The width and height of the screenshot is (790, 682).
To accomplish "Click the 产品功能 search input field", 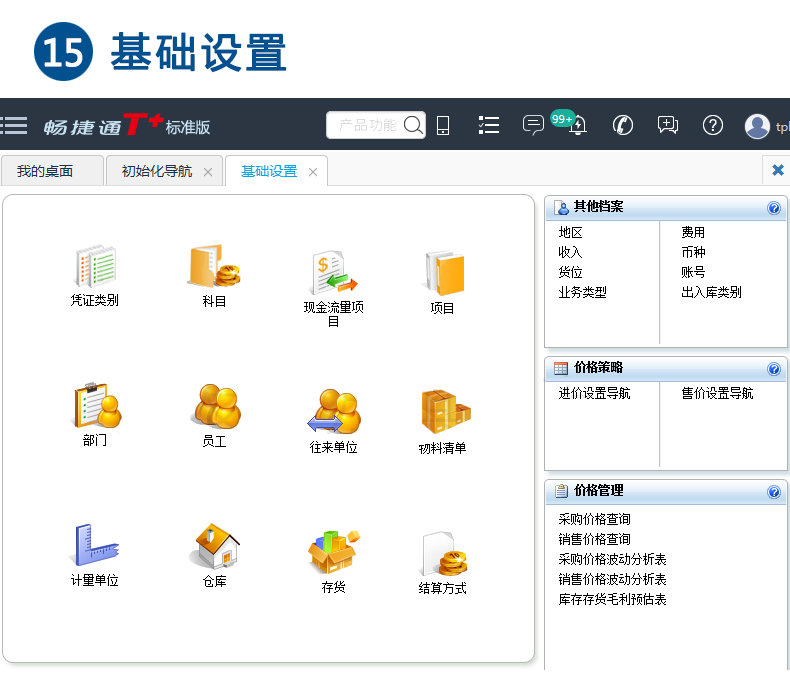I will [366, 125].
